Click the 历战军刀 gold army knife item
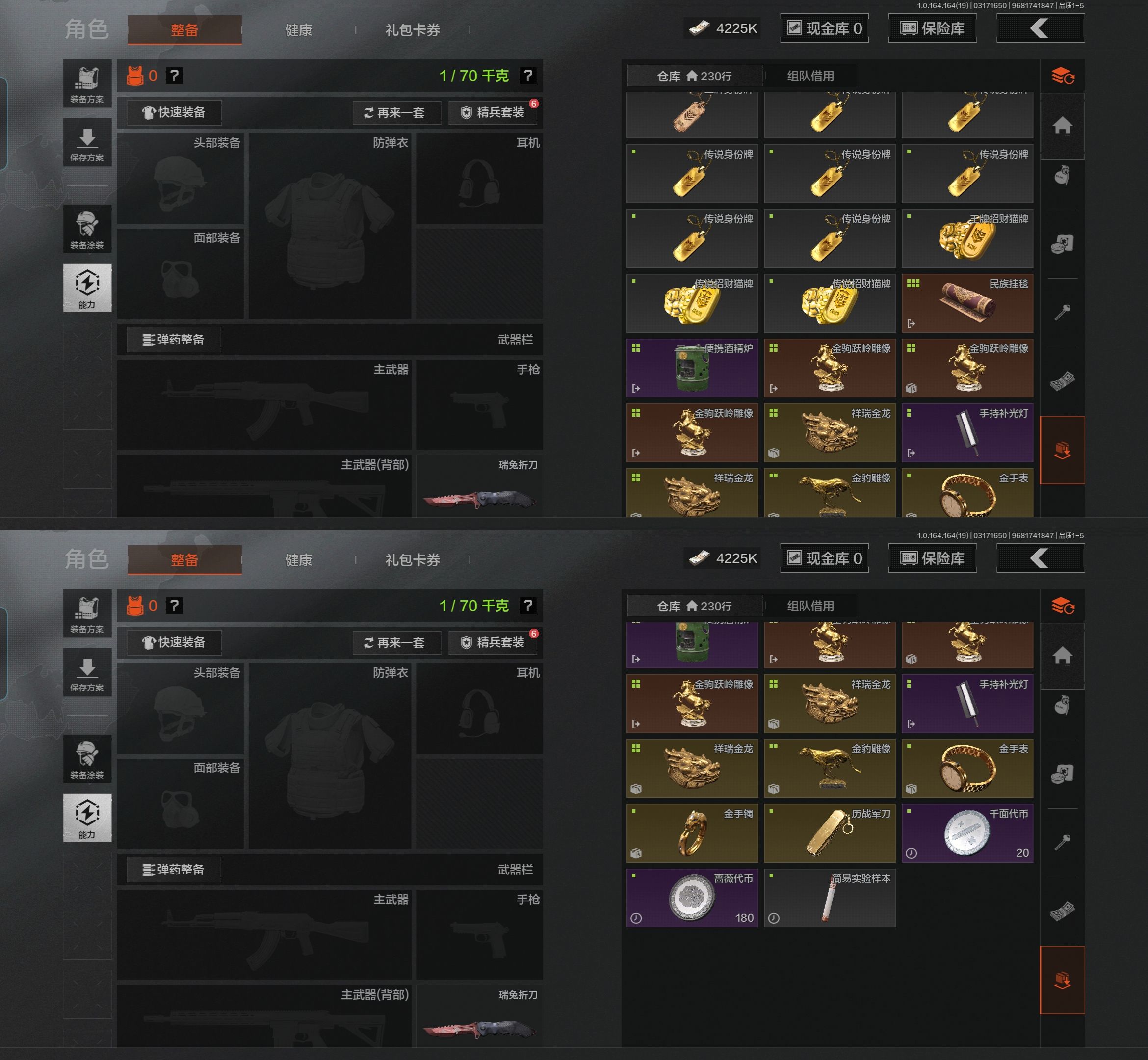Screen dimensions: 1148x1060 pyautogui.click(x=830, y=833)
